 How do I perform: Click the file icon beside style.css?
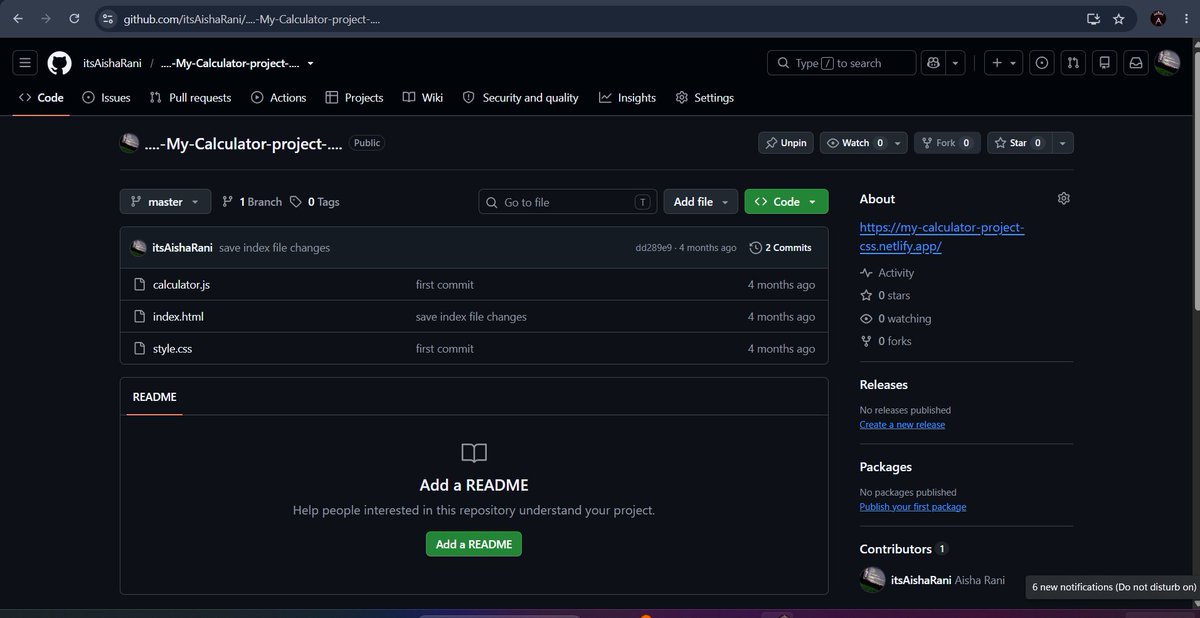click(140, 349)
